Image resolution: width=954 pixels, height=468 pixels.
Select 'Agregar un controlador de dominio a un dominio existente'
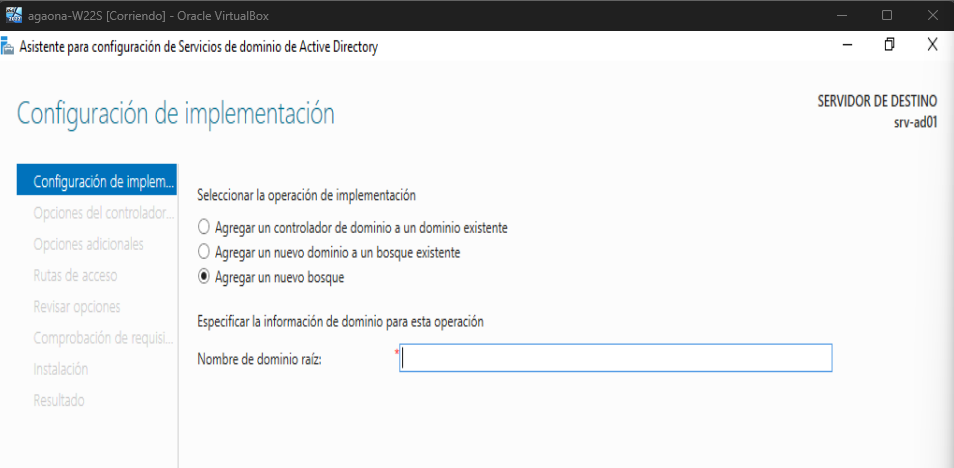point(353,228)
